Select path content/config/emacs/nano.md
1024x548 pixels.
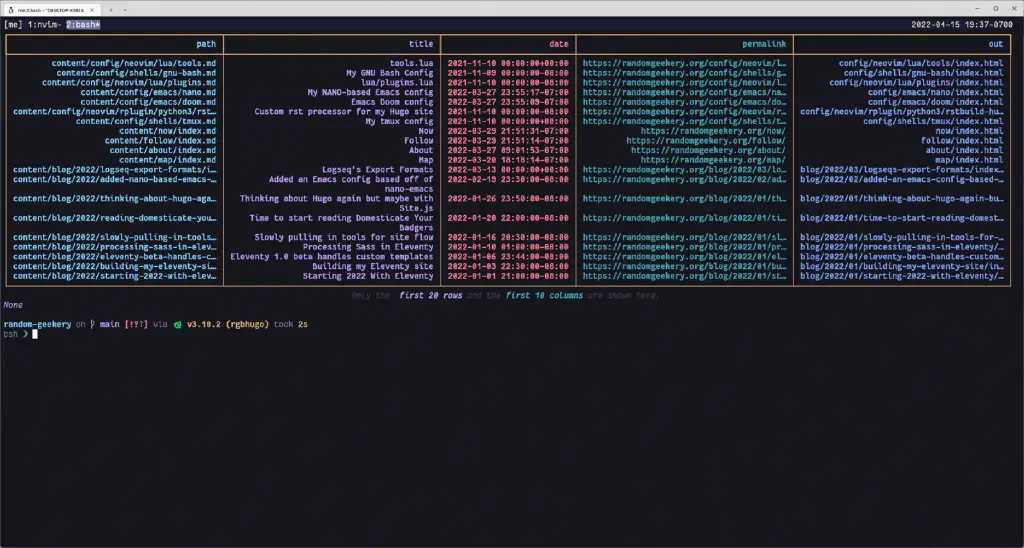pos(148,92)
